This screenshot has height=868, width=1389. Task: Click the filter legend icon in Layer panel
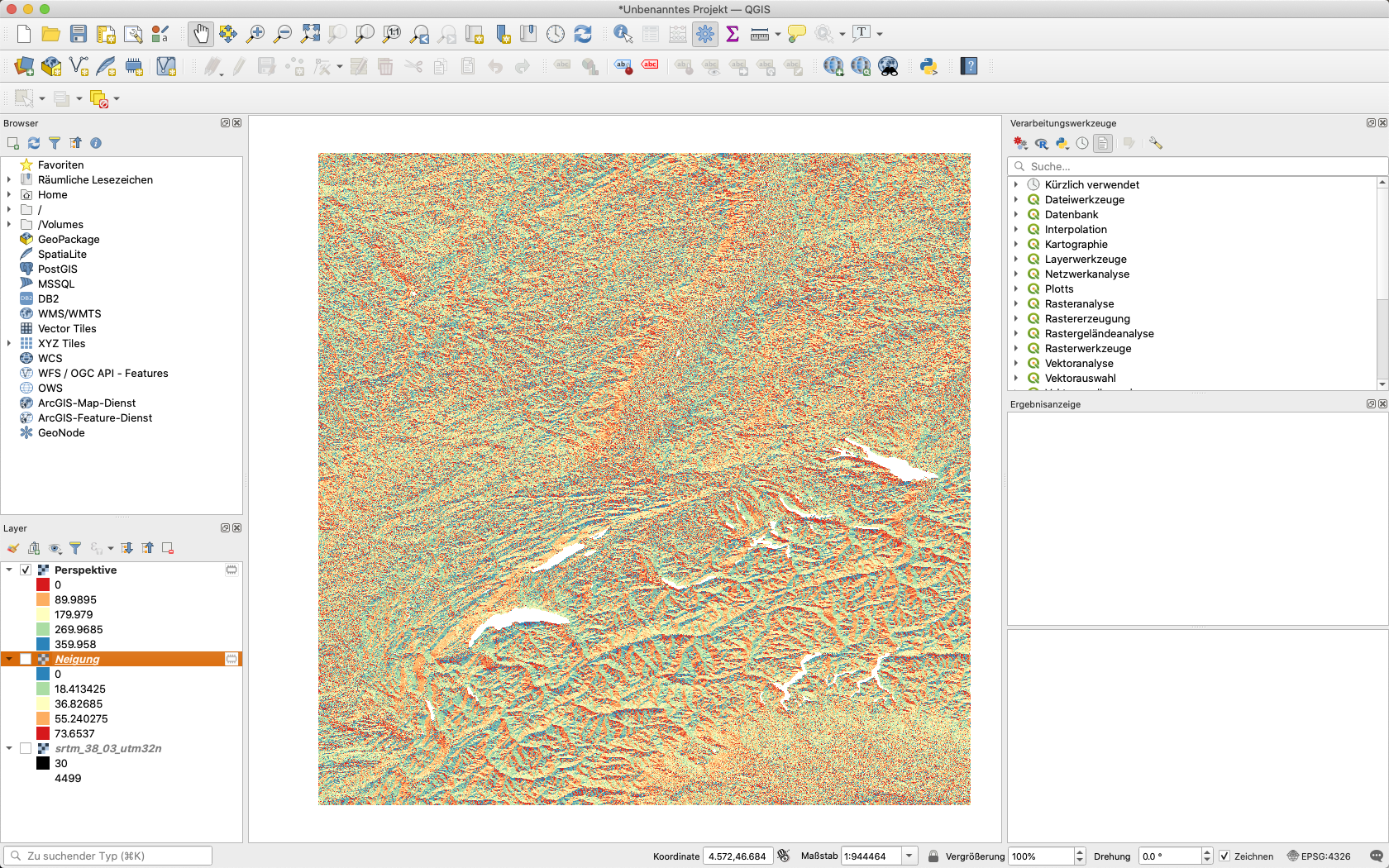tap(75, 548)
